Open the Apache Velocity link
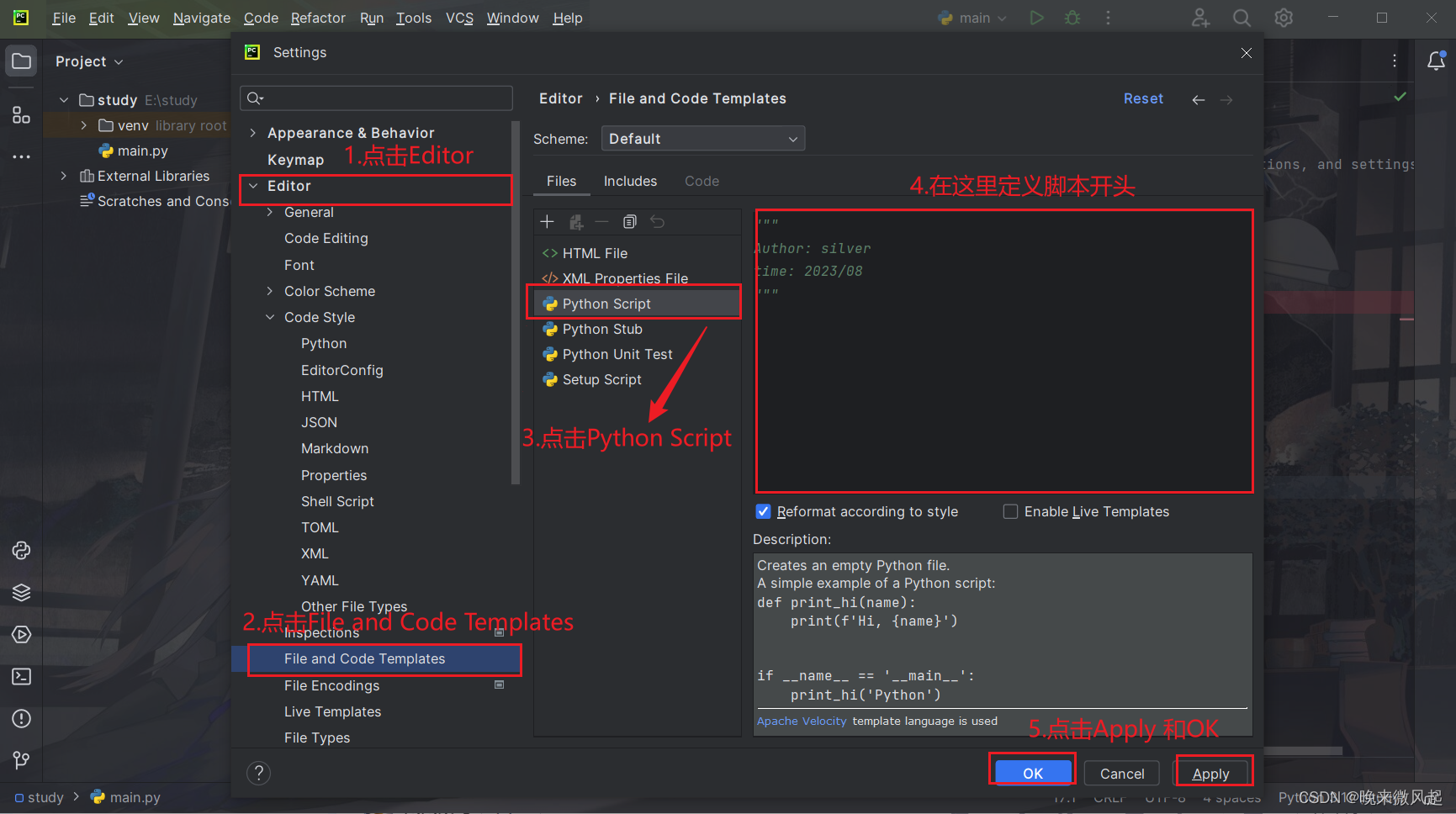This screenshot has width=1456, height=814. [x=802, y=721]
